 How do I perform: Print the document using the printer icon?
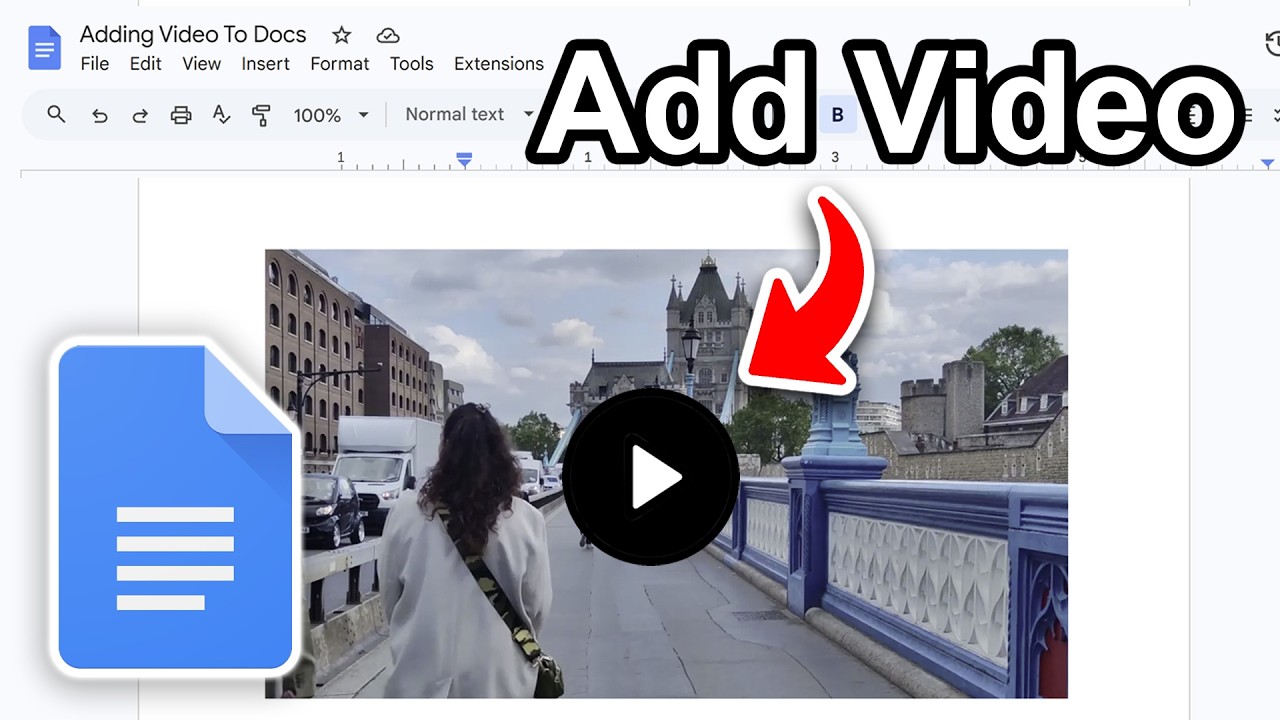pos(181,115)
